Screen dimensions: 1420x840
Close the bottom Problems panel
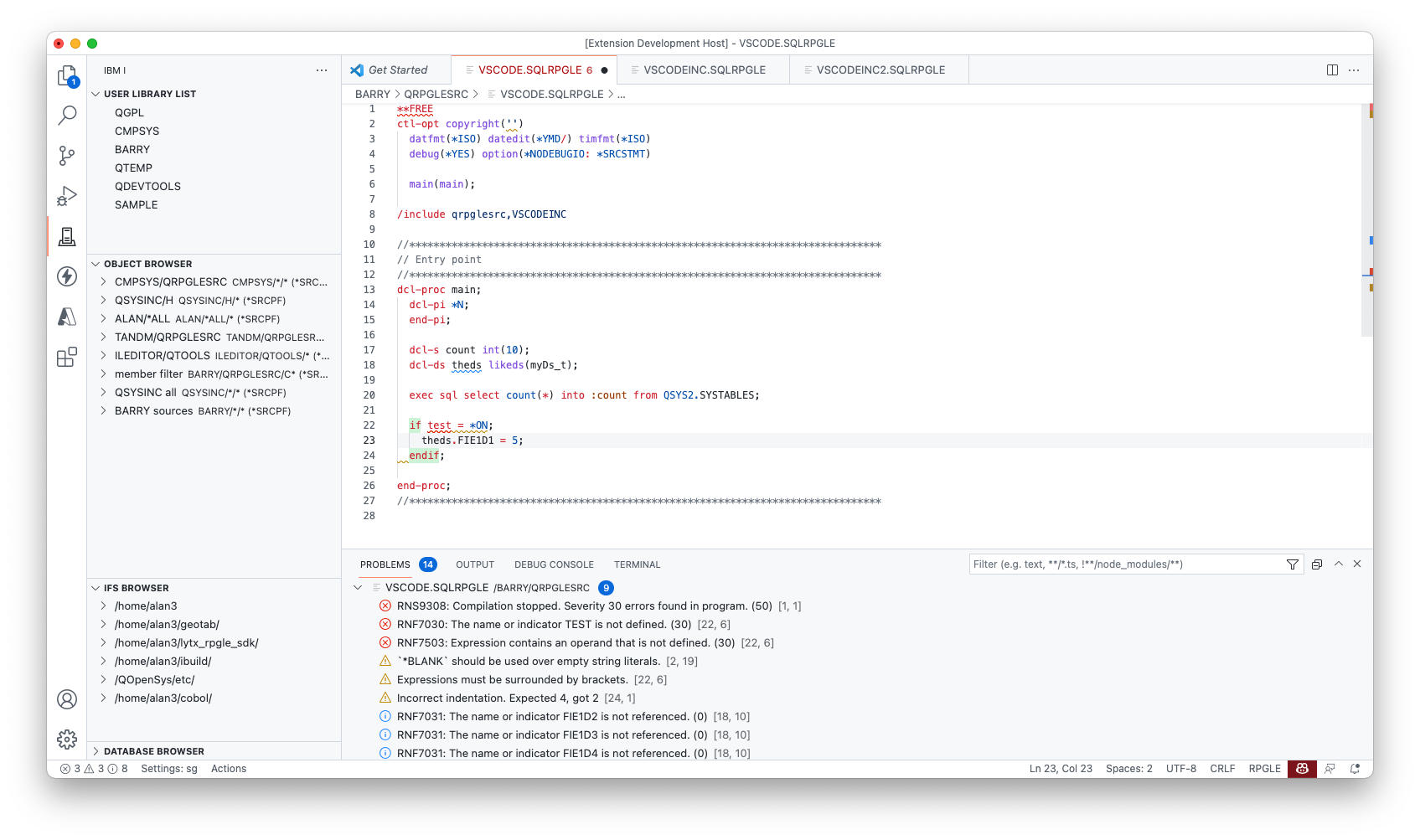[x=1357, y=564]
